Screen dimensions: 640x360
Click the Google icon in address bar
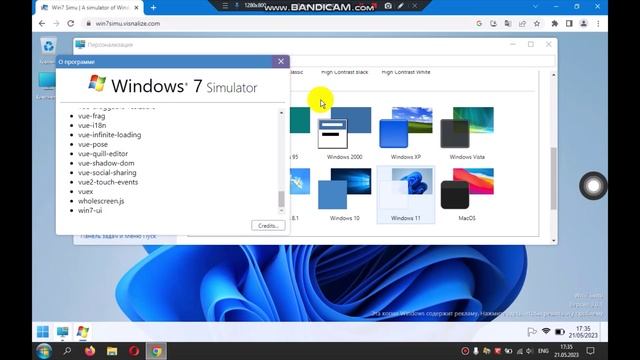(479, 24)
